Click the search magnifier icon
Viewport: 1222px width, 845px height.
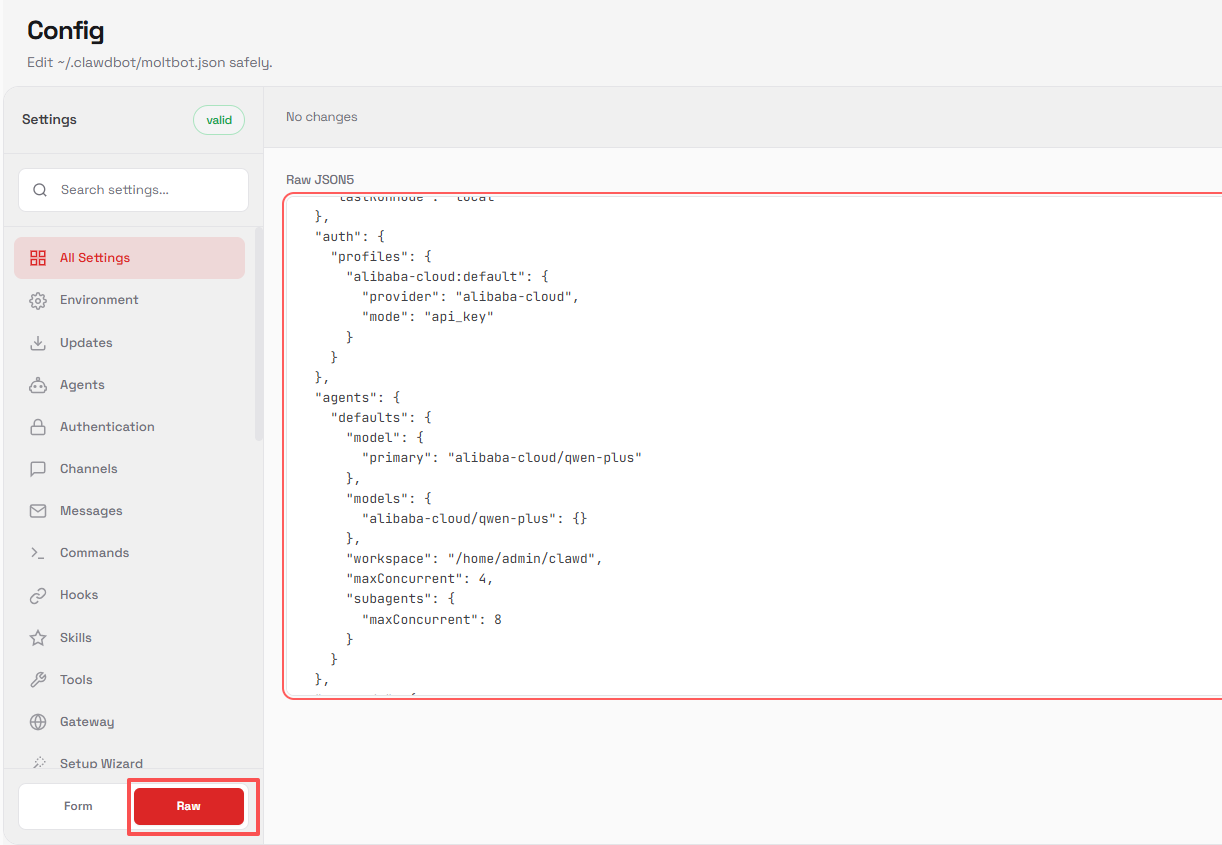pyautogui.click(x=40, y=190)
